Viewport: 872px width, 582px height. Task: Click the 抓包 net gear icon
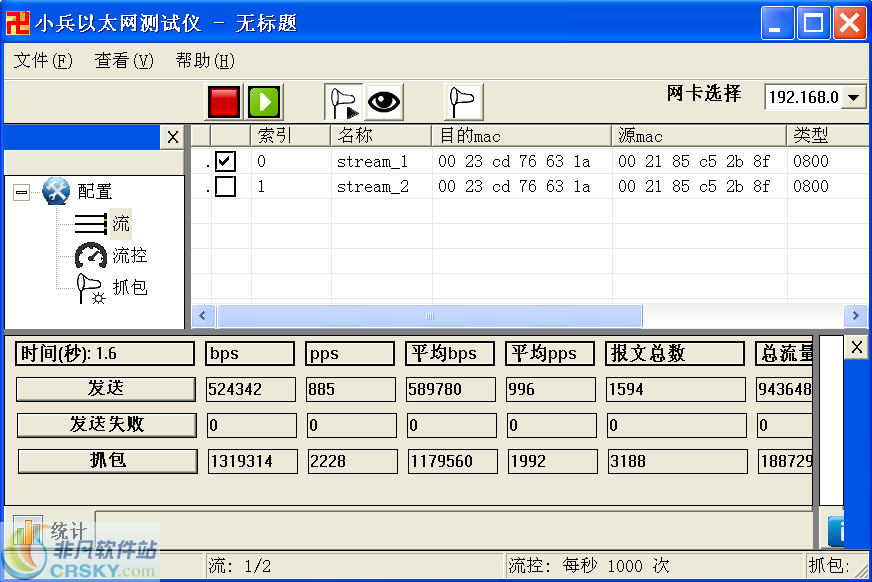coord(91,288)
